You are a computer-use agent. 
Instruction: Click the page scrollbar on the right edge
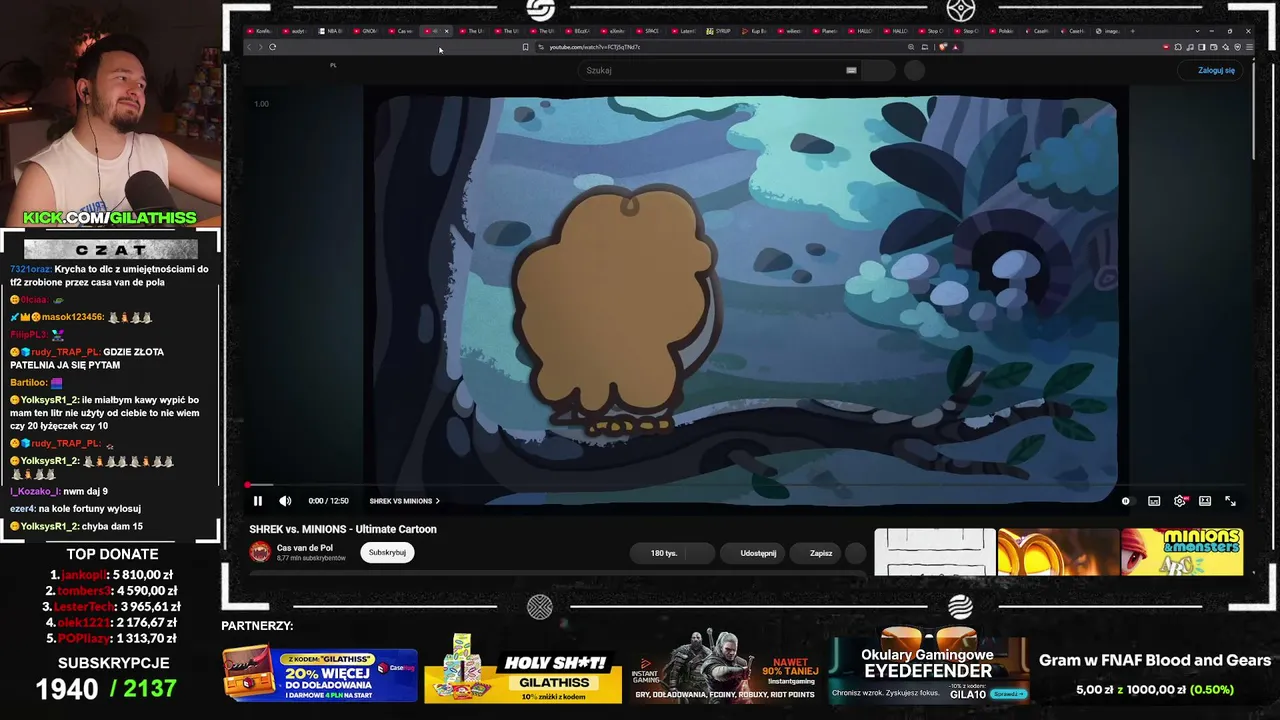pyautogui.click(x=1252, y=110)
